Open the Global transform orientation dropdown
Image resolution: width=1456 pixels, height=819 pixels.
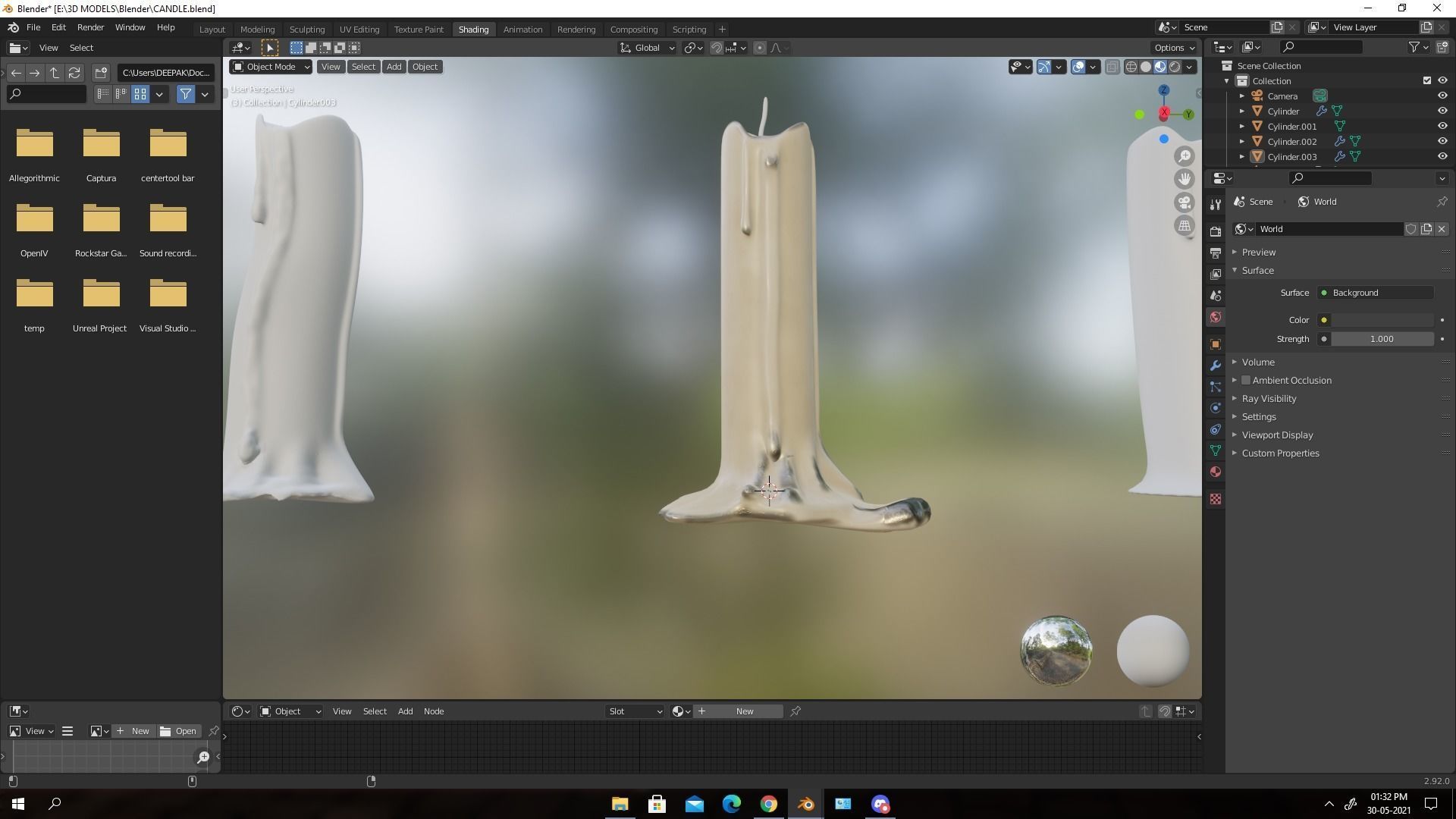(647, 48)
